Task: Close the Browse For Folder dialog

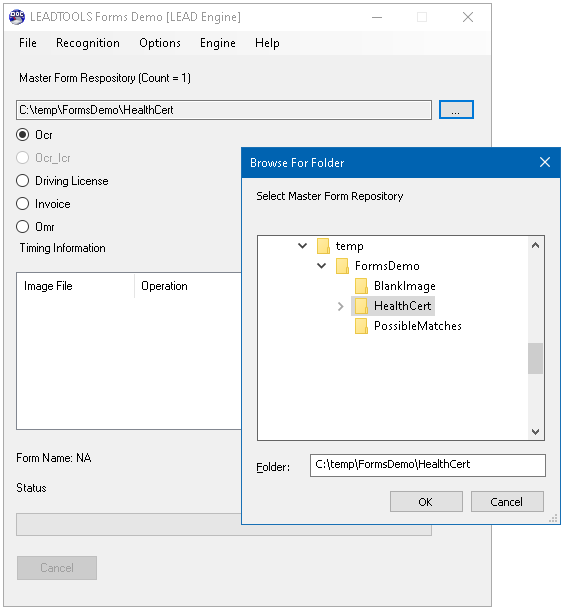Action: pyautogui.click(x=545, y=162)
